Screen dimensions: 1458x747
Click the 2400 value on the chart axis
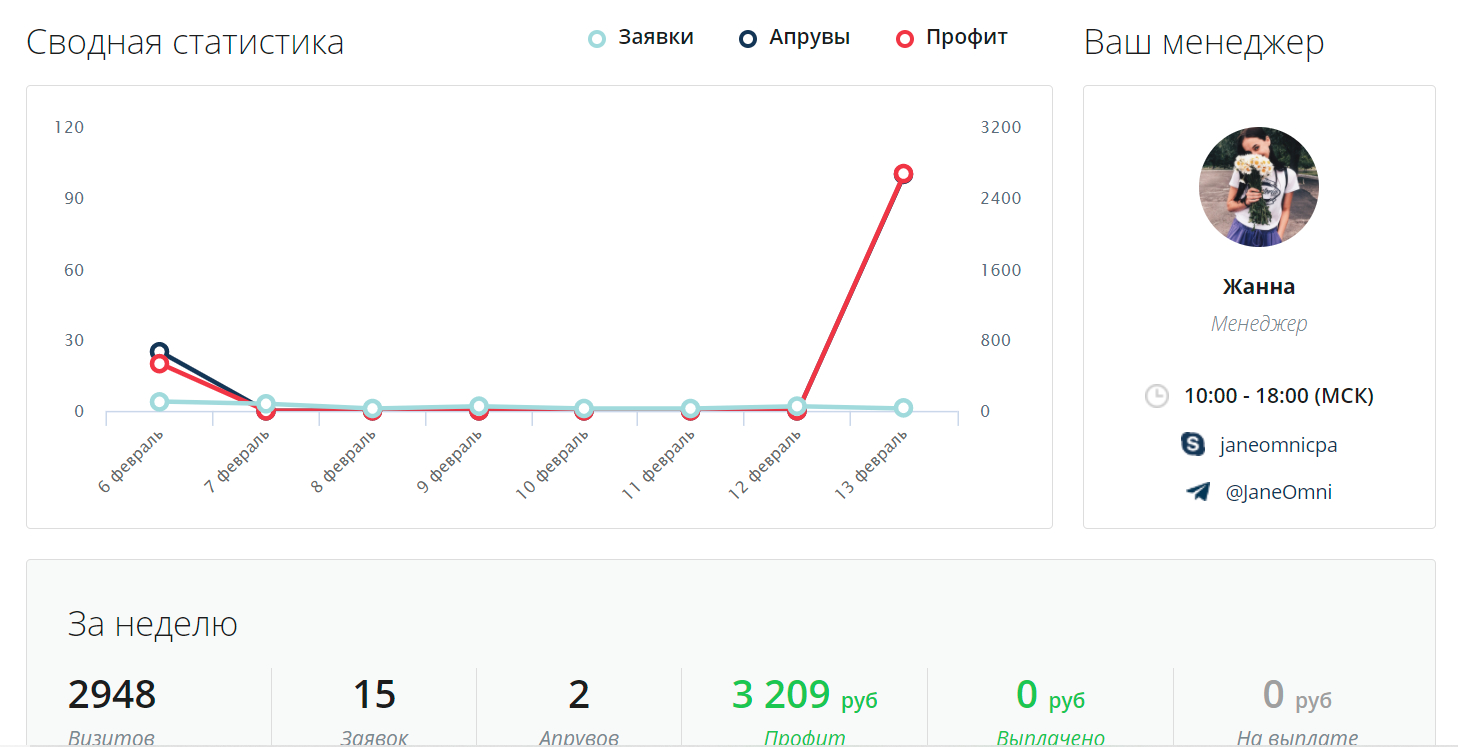pyautogui.click(x=1001, y=199)
